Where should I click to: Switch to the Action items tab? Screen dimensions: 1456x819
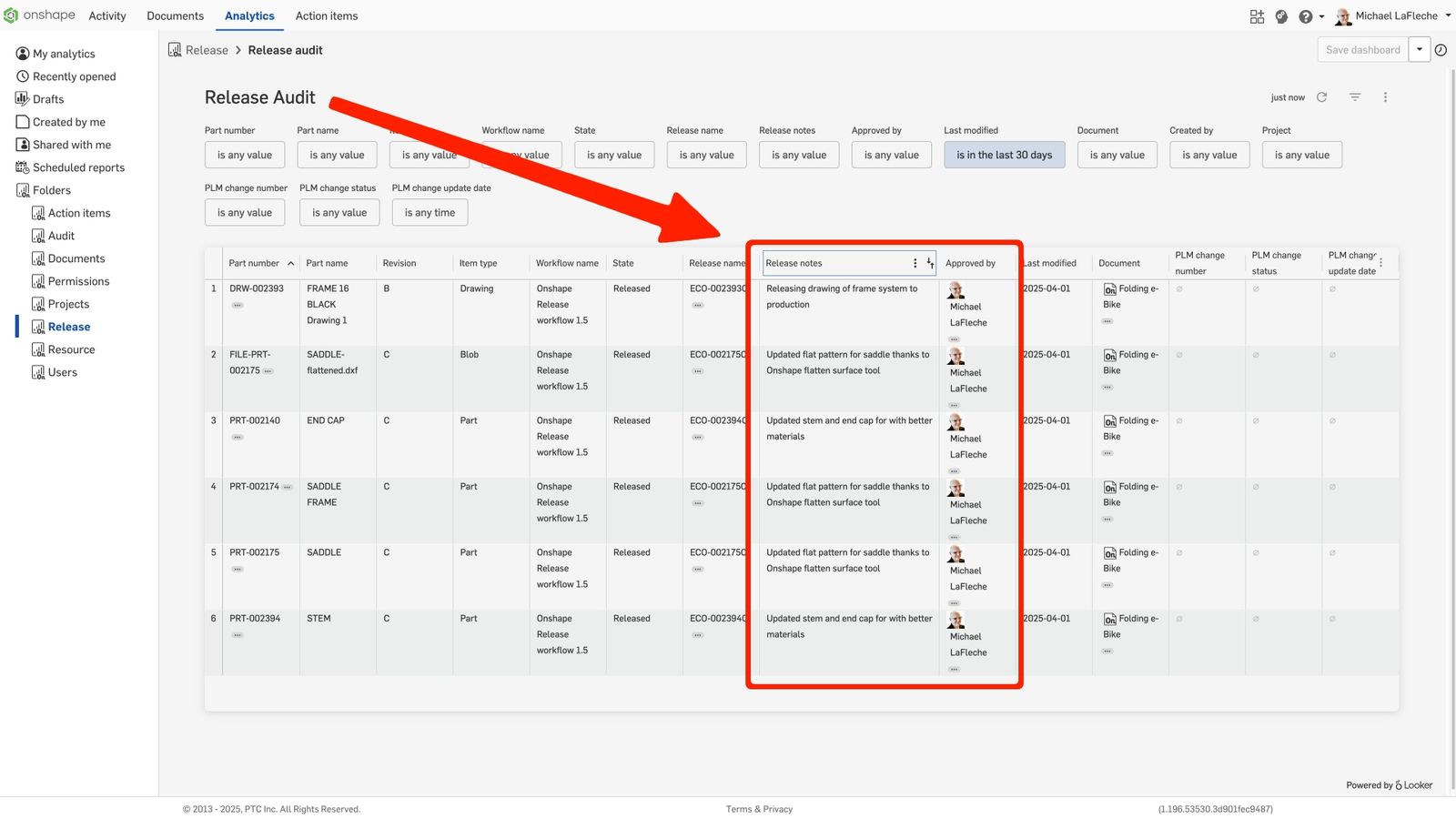pos(326,16)
